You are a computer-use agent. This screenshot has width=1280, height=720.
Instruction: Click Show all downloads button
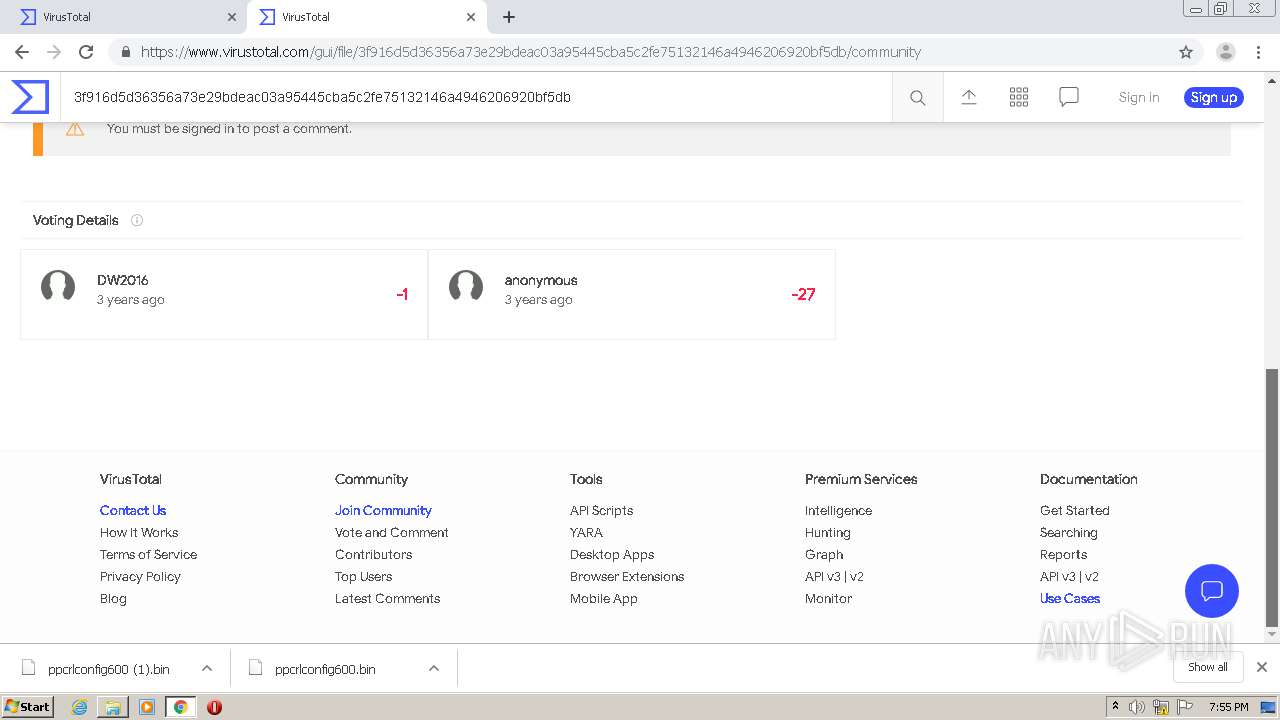(1208, 667)
